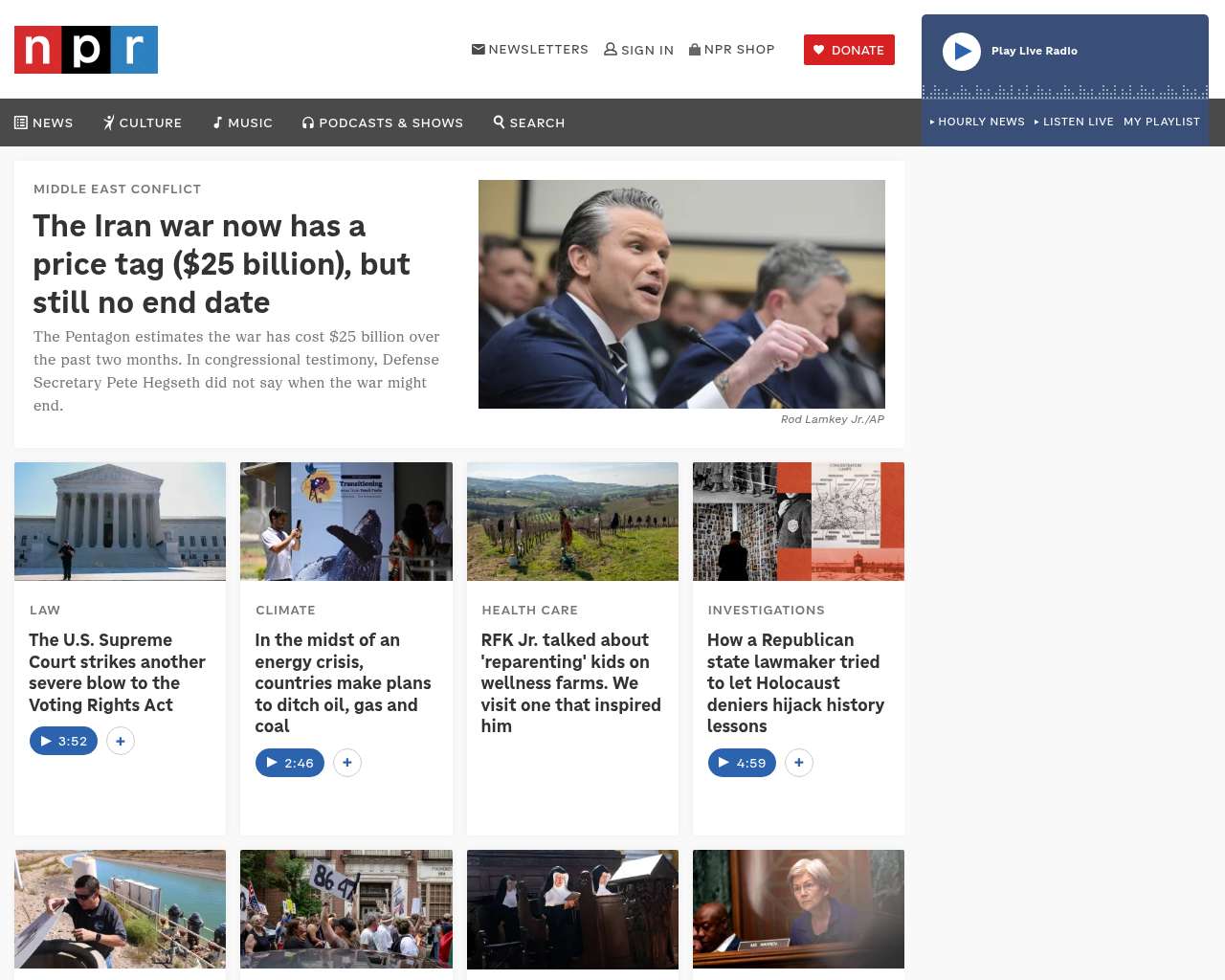This screenshot has width=1225, height=980.
Task: Play the 4:59 investigations audio
Action: pos(742,763)
